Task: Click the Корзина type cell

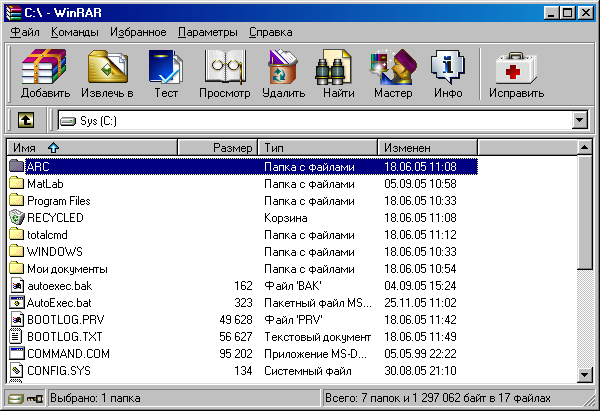Action: [285, 218]
